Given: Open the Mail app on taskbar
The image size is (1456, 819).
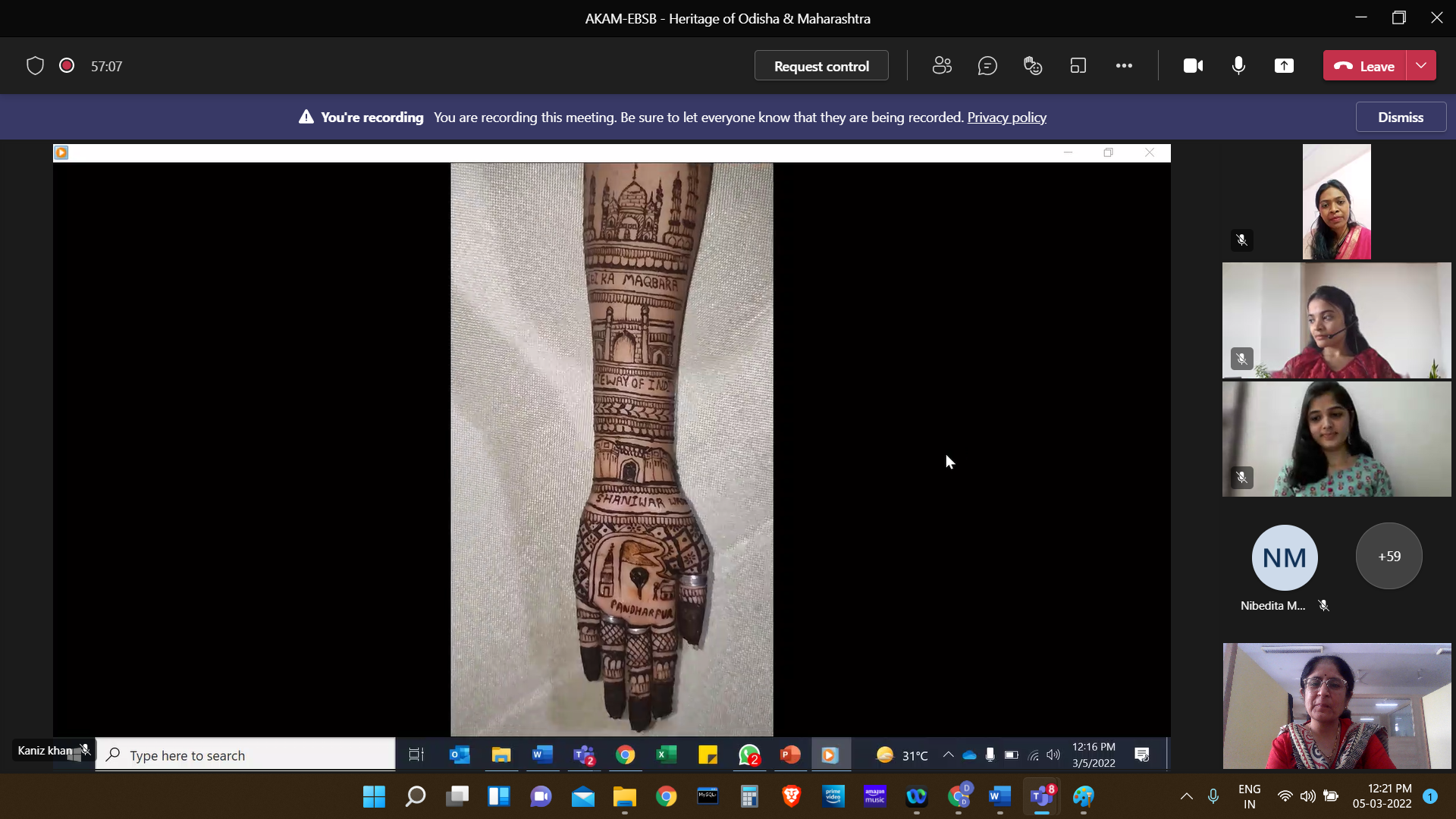Looking at the screenshot, I should point(582,796).
